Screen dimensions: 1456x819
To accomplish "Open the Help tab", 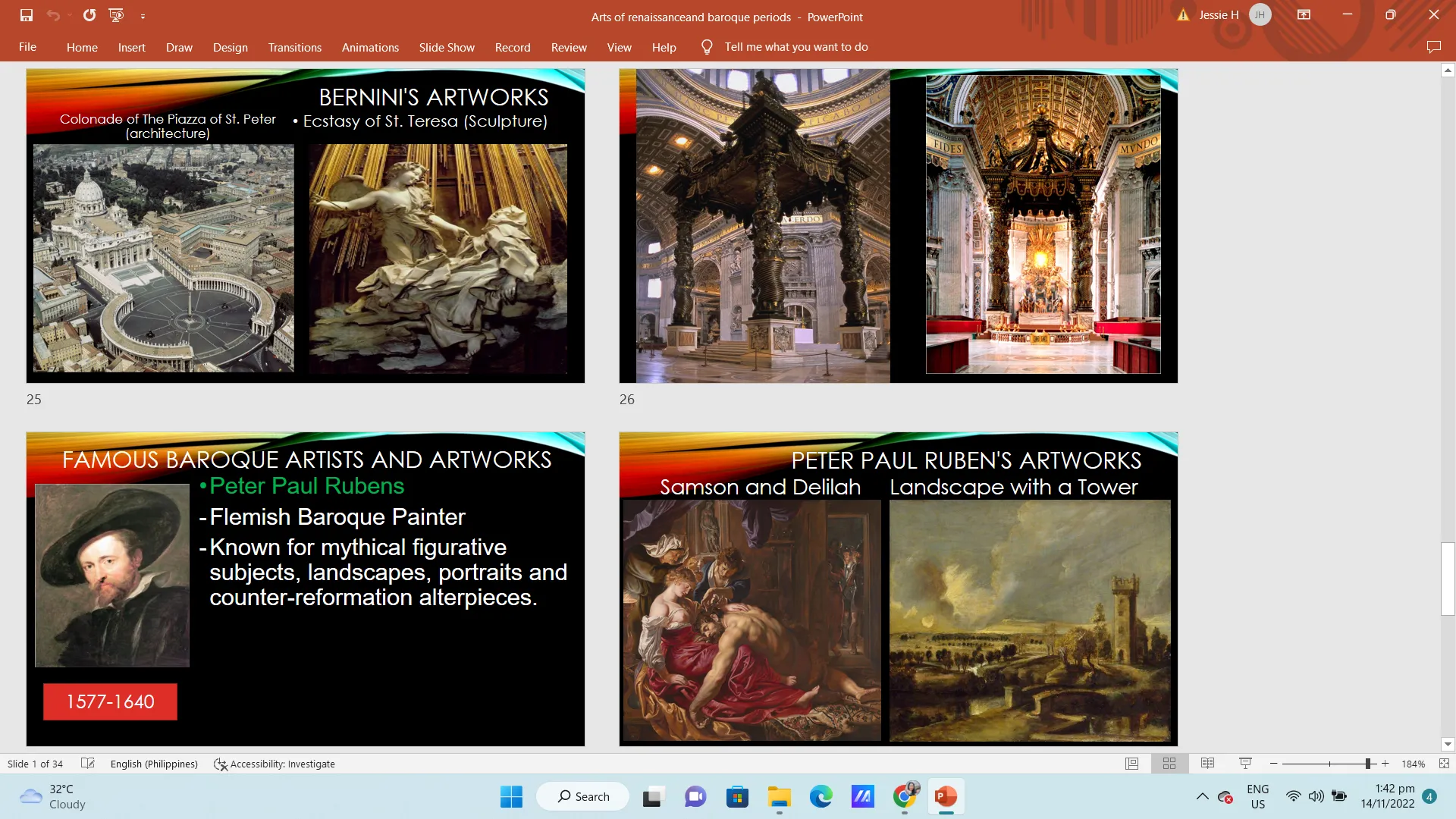I will 664,47.
